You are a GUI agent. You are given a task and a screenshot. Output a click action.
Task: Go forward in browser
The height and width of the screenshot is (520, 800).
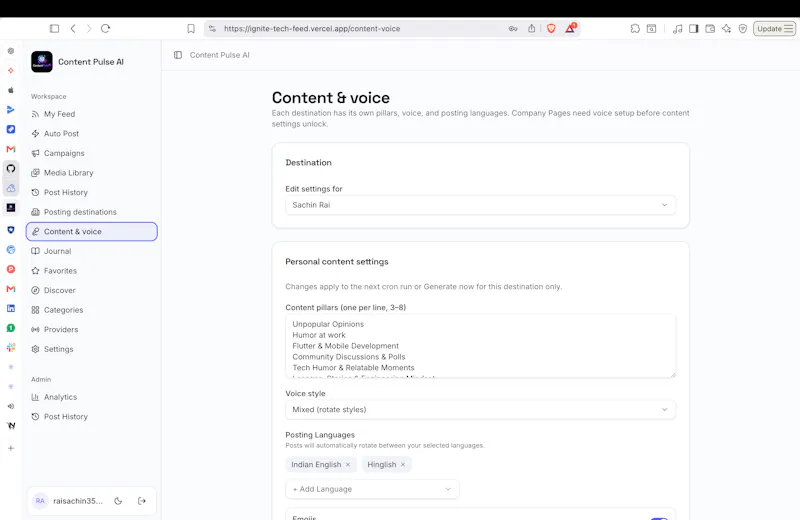coord(89,29)
